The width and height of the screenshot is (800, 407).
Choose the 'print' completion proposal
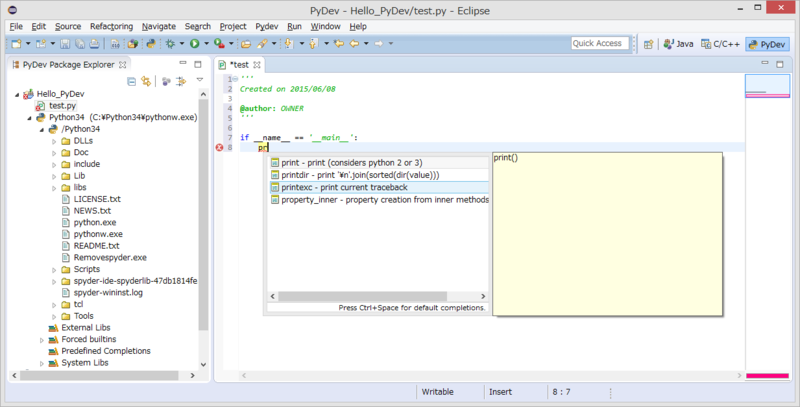[x=378, y=163]
